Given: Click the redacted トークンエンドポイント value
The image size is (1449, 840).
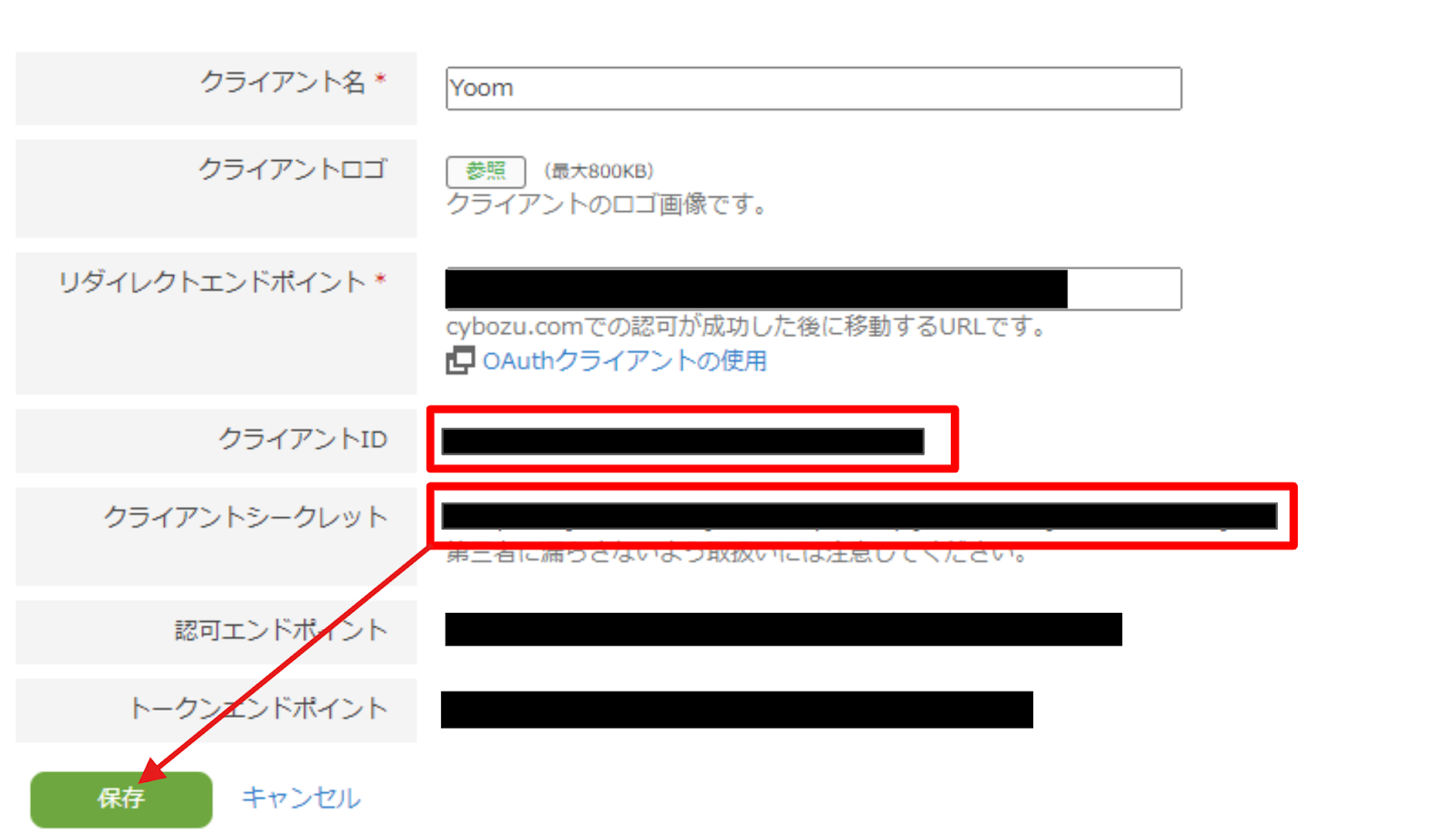Looking at the screenshot, I should (x=737, y=710).
